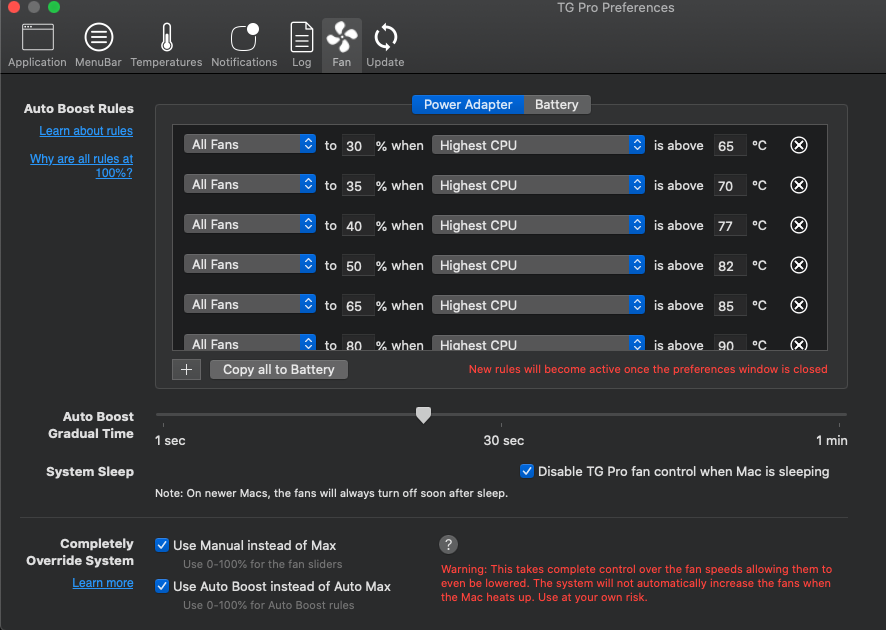The height and width of the screenshot is (630, 886).
Task: Open Highest CPU dropdown in 65 °C rule
Action: pos(538,145)
